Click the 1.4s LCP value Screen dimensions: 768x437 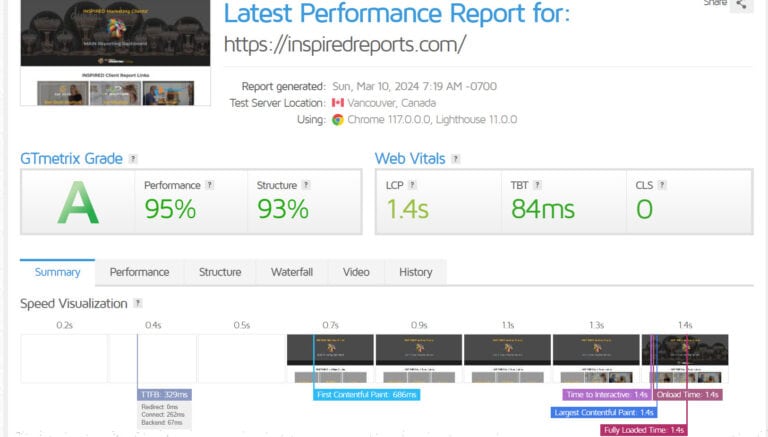pos(407,209)
